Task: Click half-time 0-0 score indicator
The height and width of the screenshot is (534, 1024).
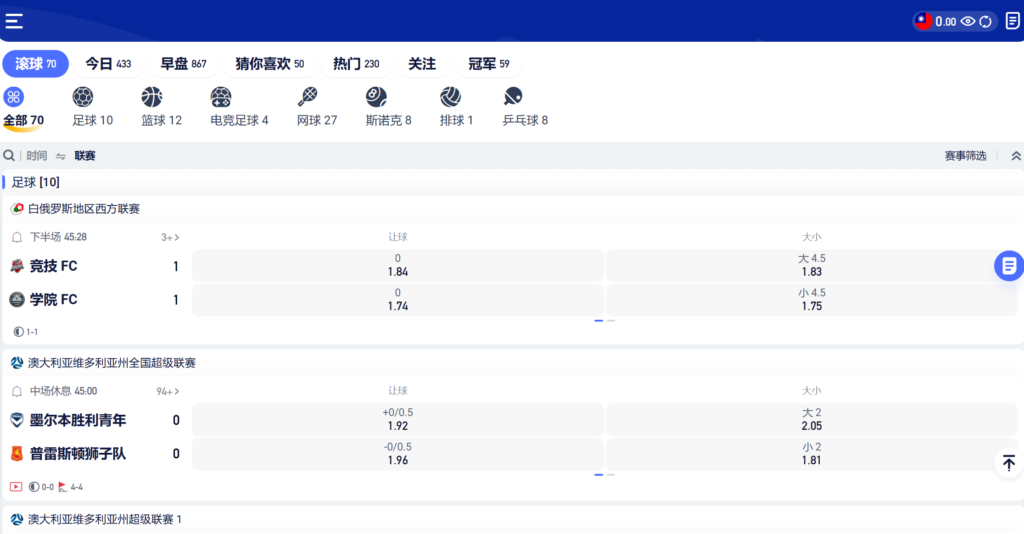Action: [x=41, y=486]
